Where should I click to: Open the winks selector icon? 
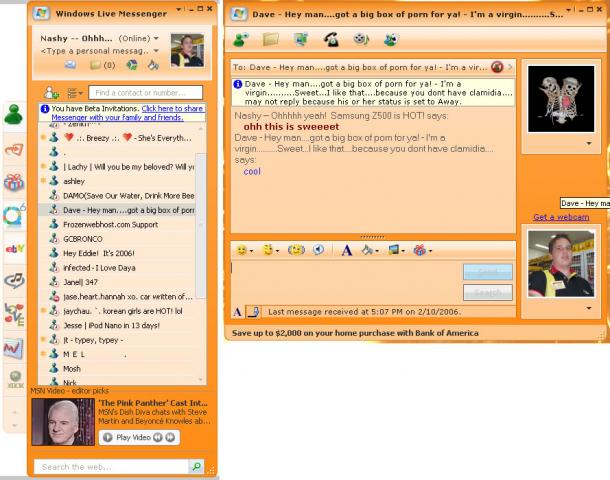tap(268, 250)
